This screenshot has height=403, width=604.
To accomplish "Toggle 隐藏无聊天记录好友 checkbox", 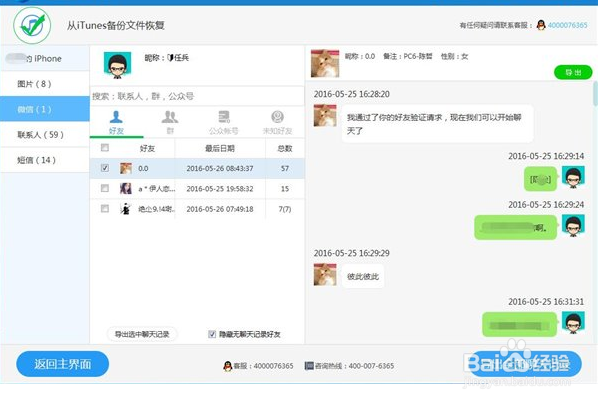I will coord(212,334).
